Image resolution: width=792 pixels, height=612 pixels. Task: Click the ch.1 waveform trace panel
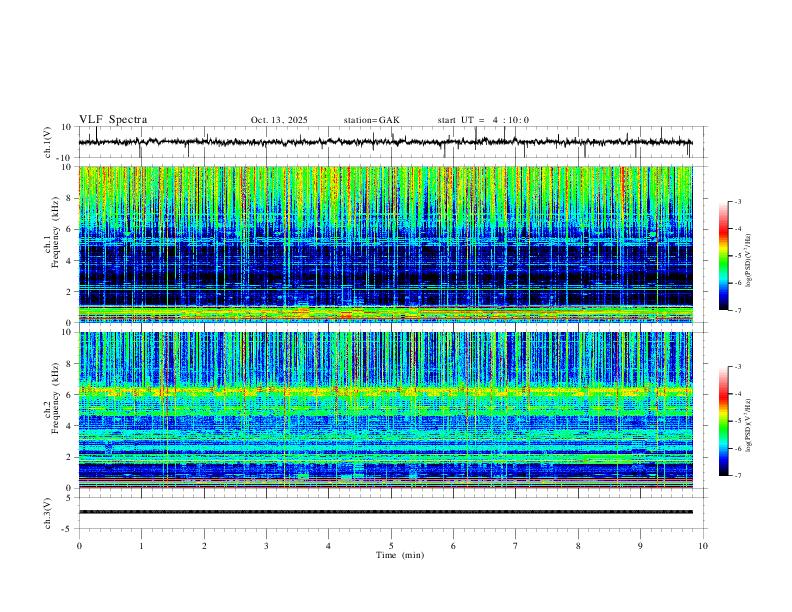[392, 142]
